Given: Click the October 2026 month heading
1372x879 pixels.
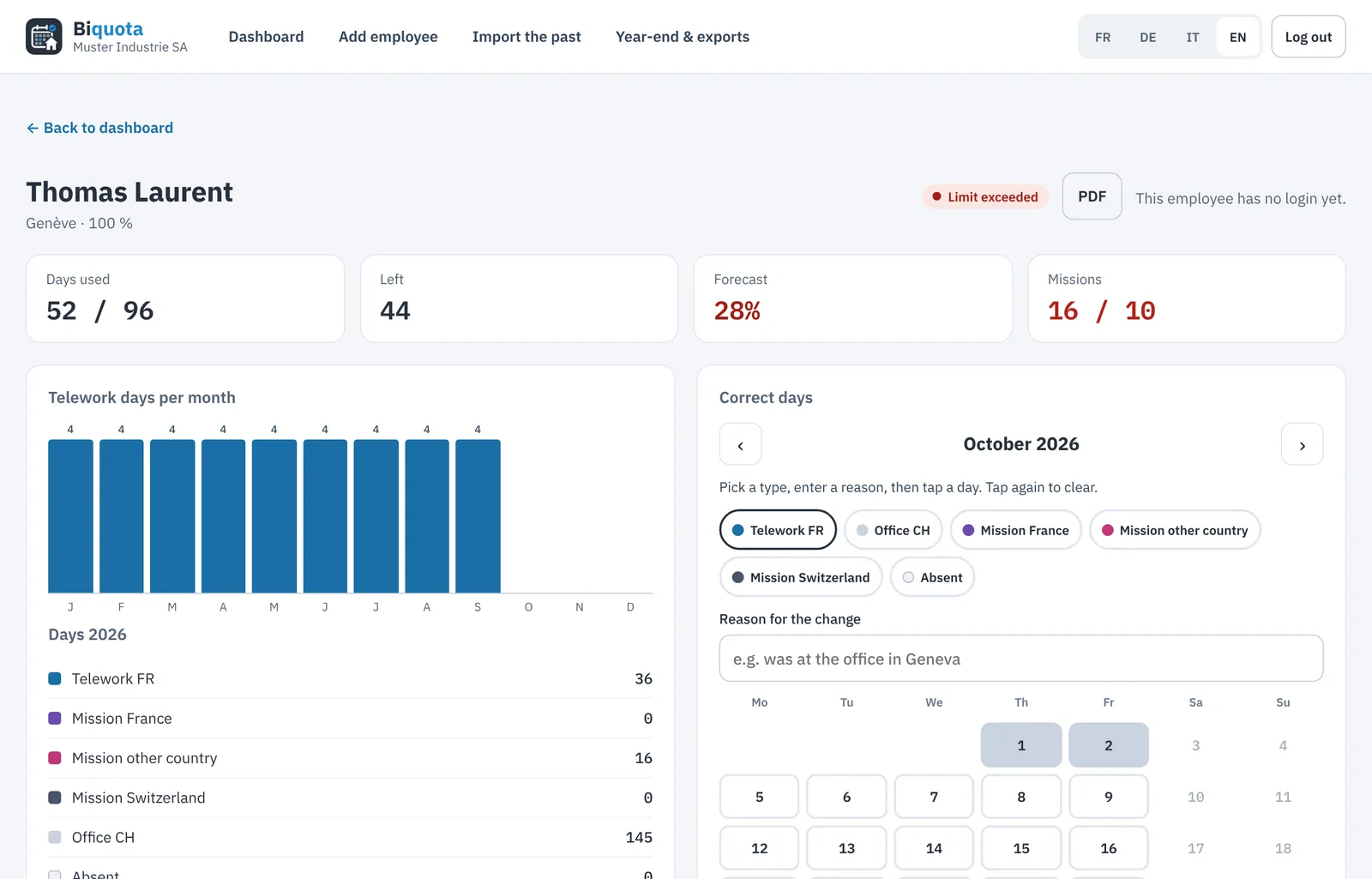Looking at the screenshot, I should tap(1021, 444).
